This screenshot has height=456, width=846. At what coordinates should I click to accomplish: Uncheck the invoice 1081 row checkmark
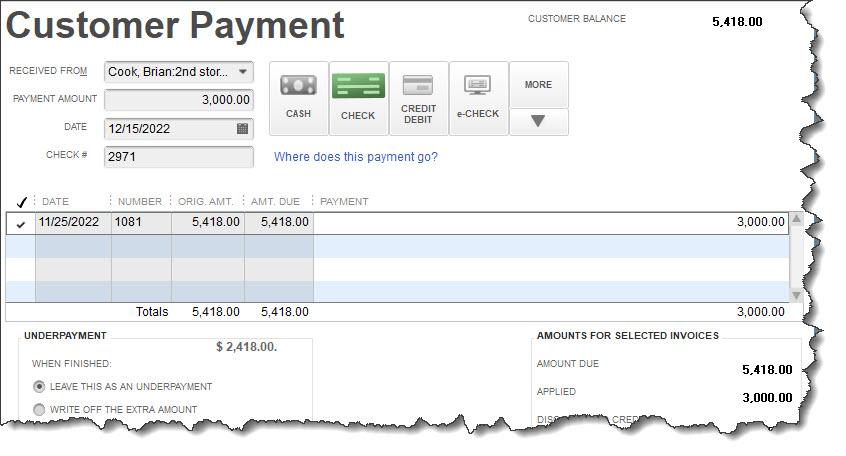21,224
